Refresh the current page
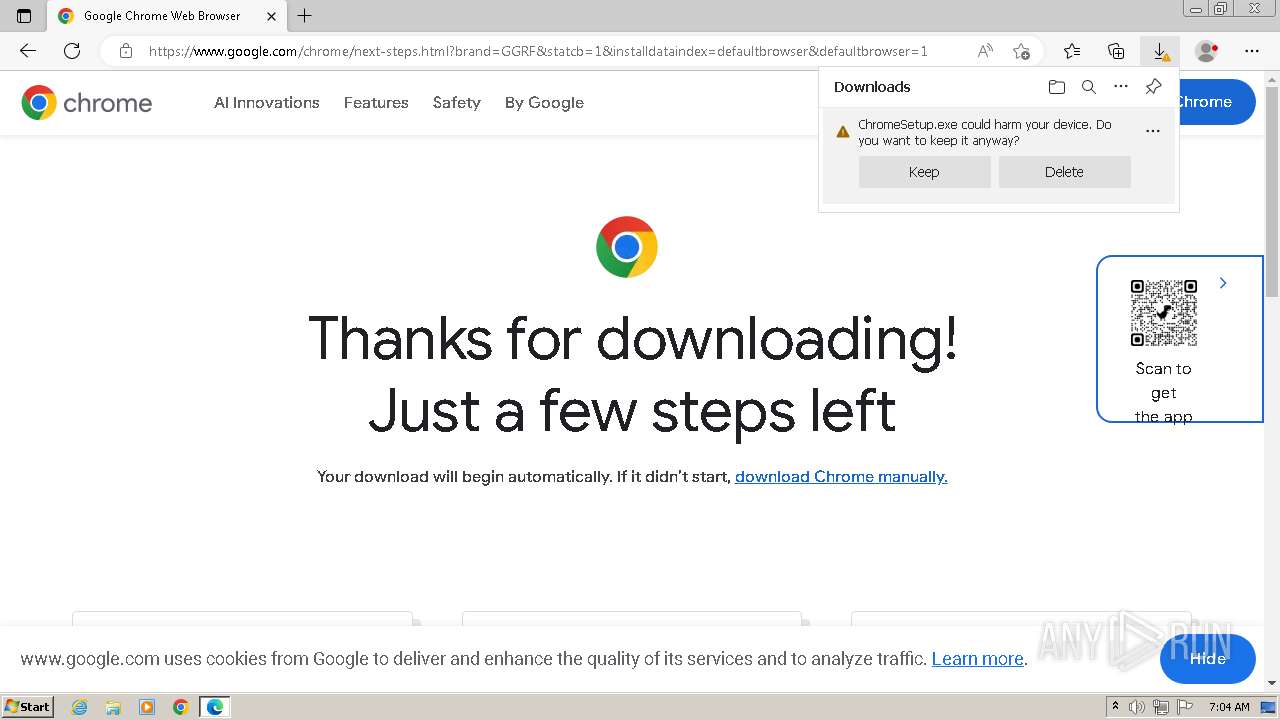Image resolution: width=1280 pixels, height=720 pixels. coord(72,51)
